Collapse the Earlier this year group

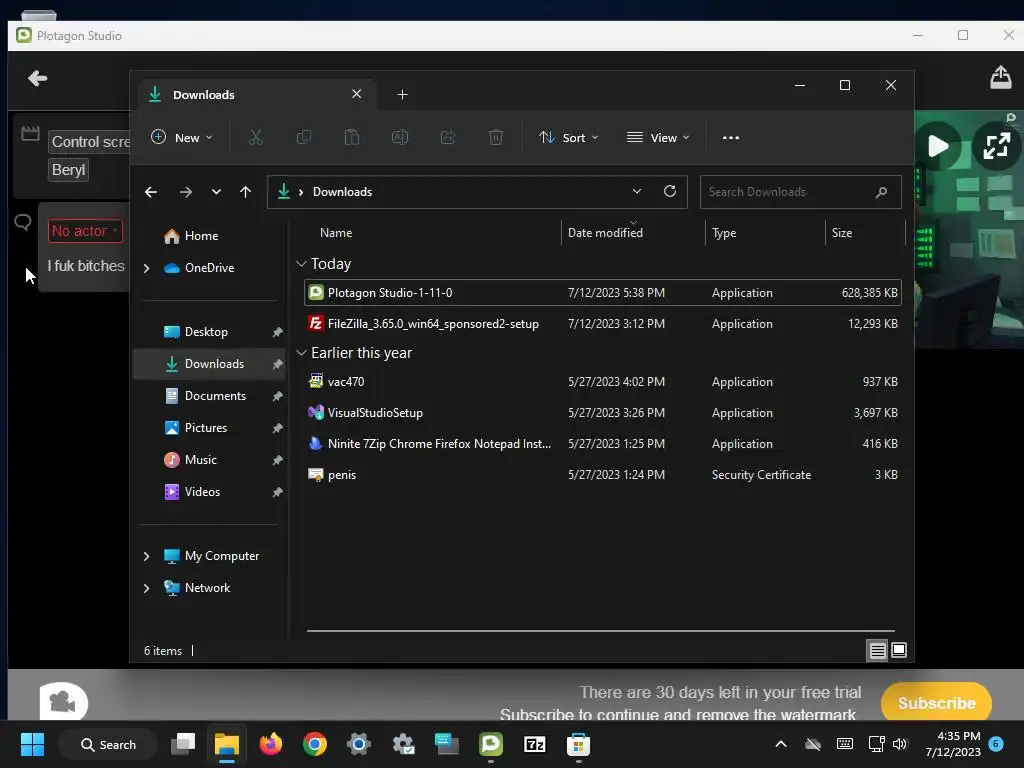coord(301,353)
